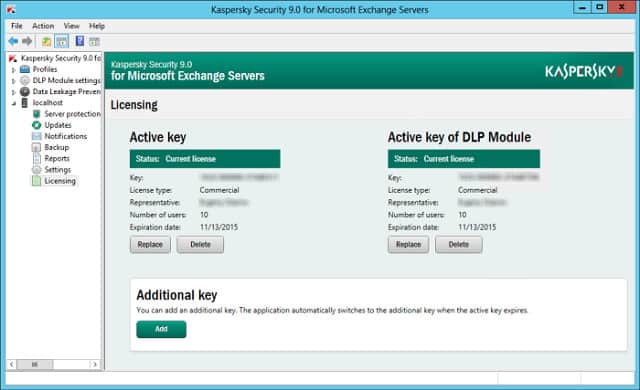Viewport: 640px width, 390px height.
Task: Click the Show/Hide action pane icon
Action: tap(95, 41)
